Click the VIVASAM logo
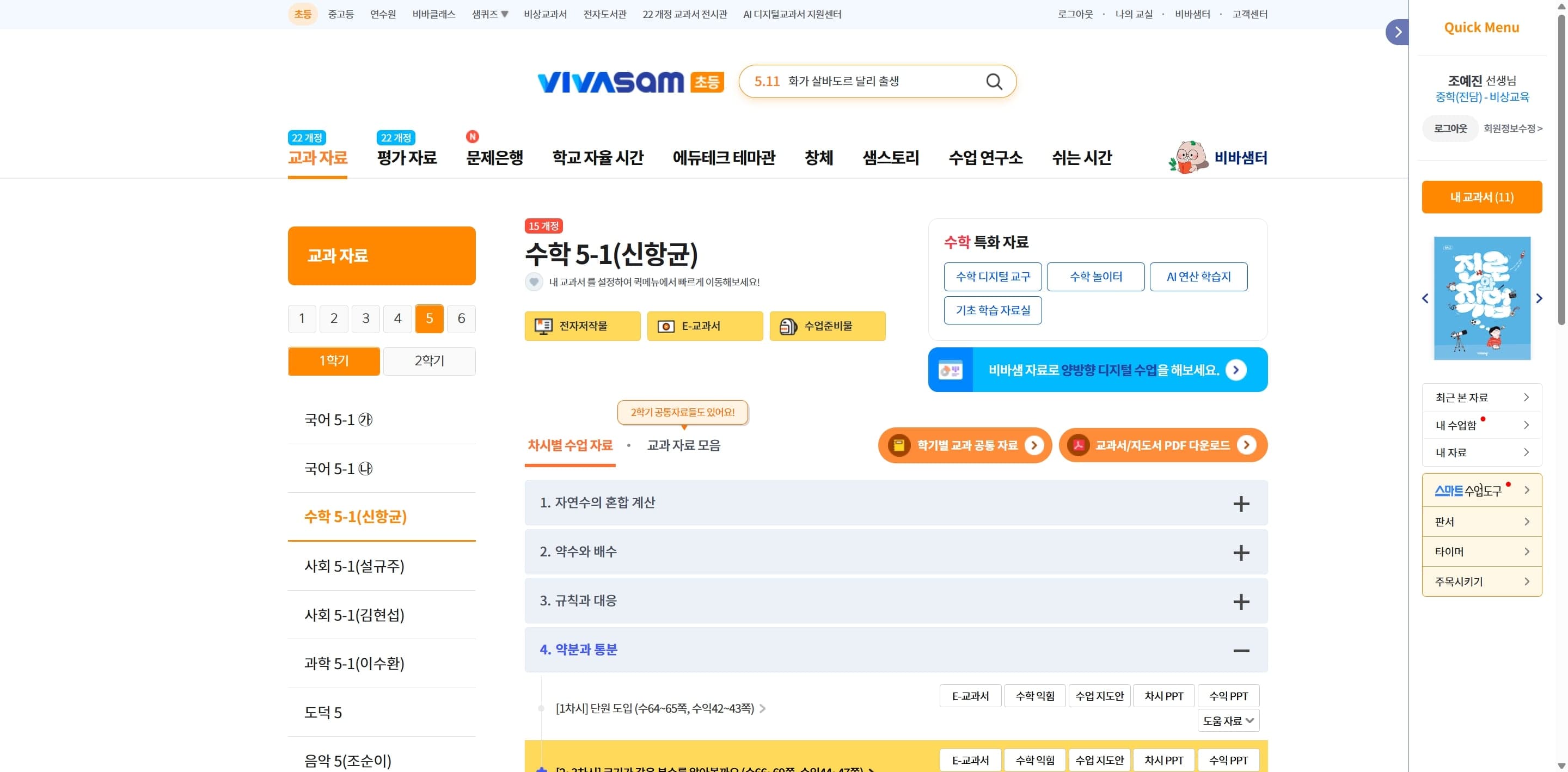The image size is (1568, 772). click(x=610, y=82)
